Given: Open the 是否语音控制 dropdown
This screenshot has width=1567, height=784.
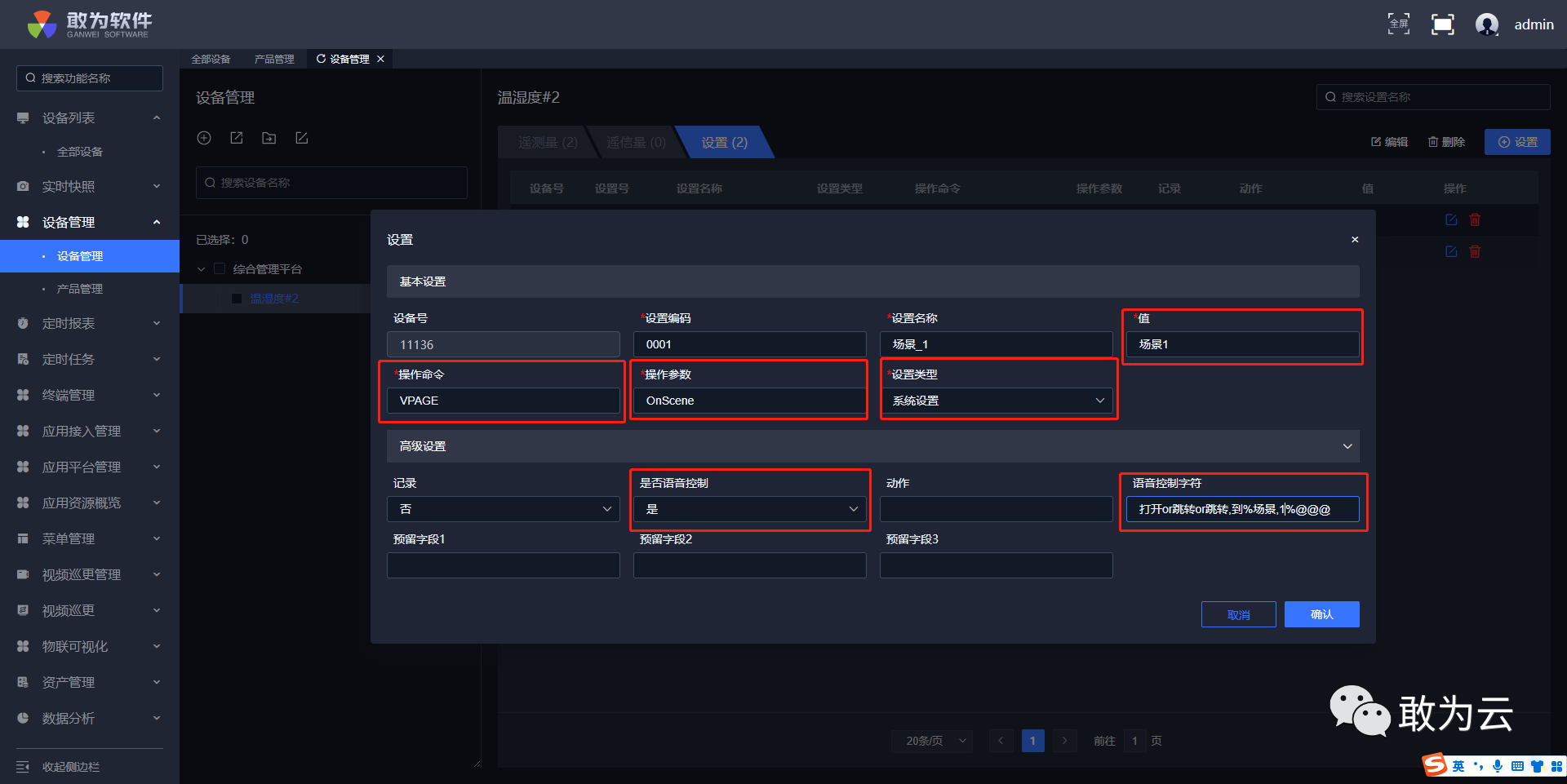Looking at the screenshot, I should (750, 509).
